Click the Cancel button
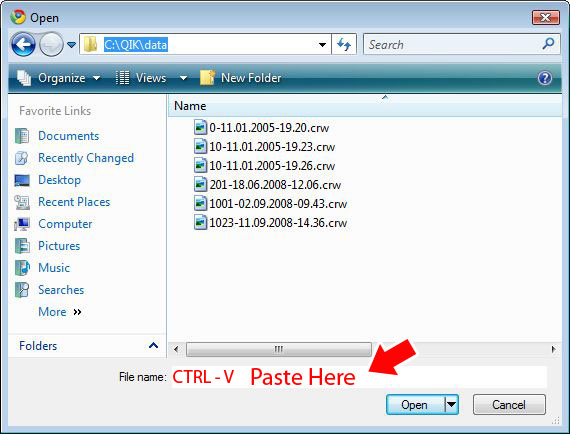570x434 pixels. pyautogui.click(x=509, y=405)
